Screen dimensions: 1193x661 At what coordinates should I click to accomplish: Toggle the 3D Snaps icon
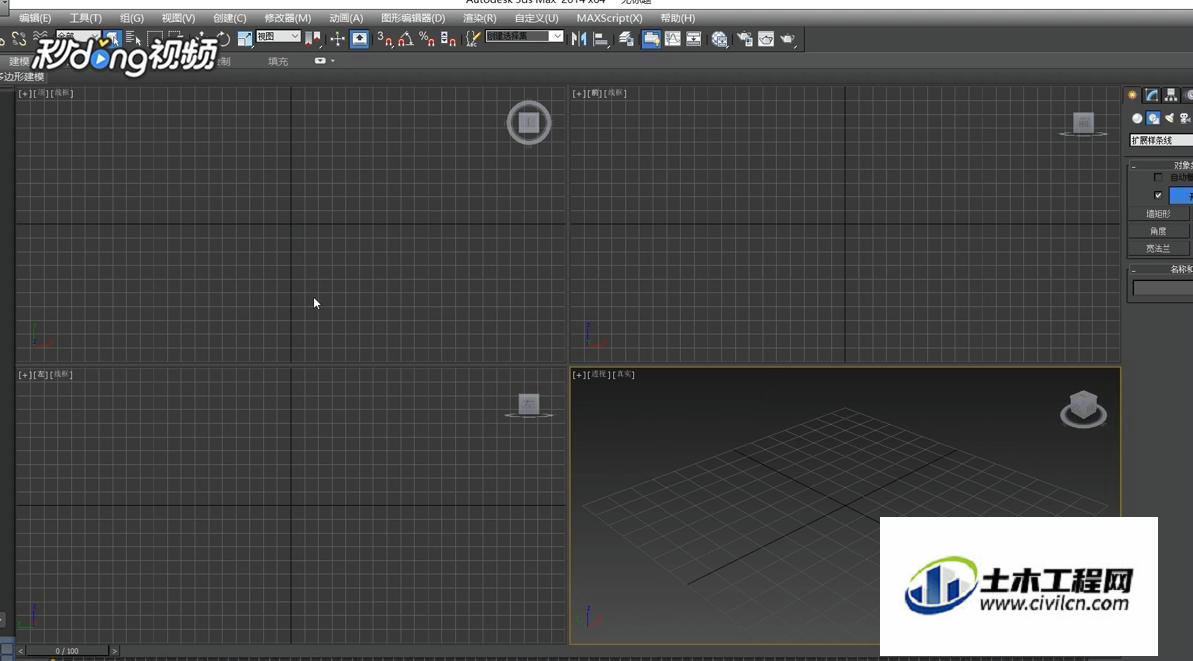[x=385, y=39]
